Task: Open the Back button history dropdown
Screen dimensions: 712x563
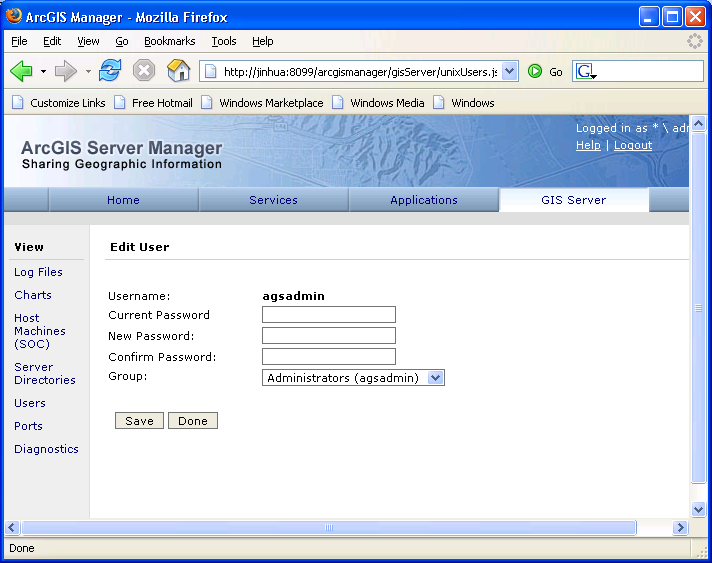Action: [43, 71]
